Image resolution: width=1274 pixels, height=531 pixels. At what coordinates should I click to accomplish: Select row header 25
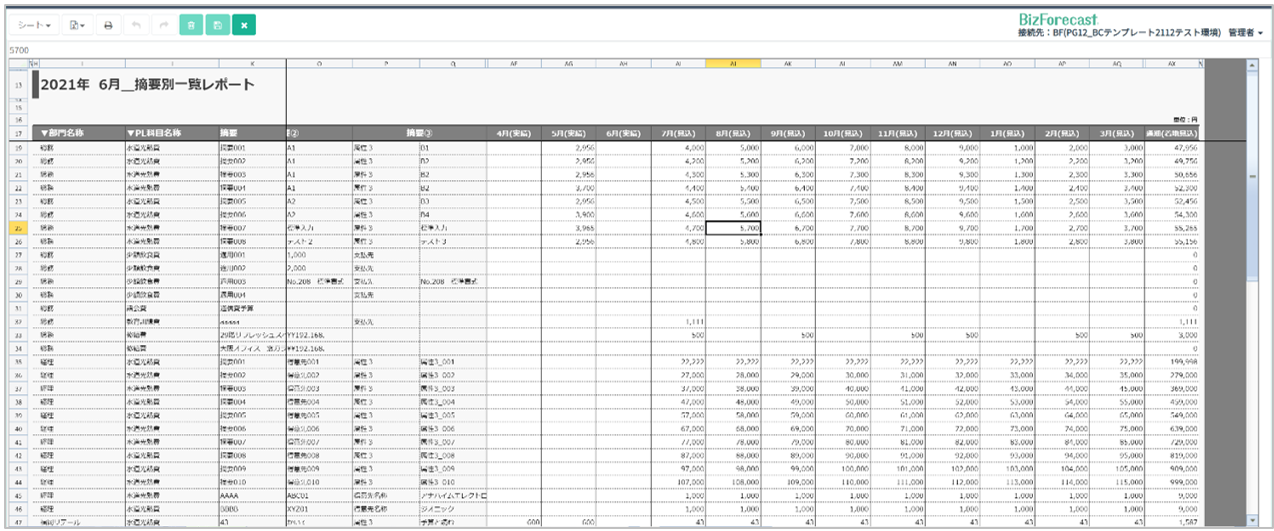[x=18, y=228]
